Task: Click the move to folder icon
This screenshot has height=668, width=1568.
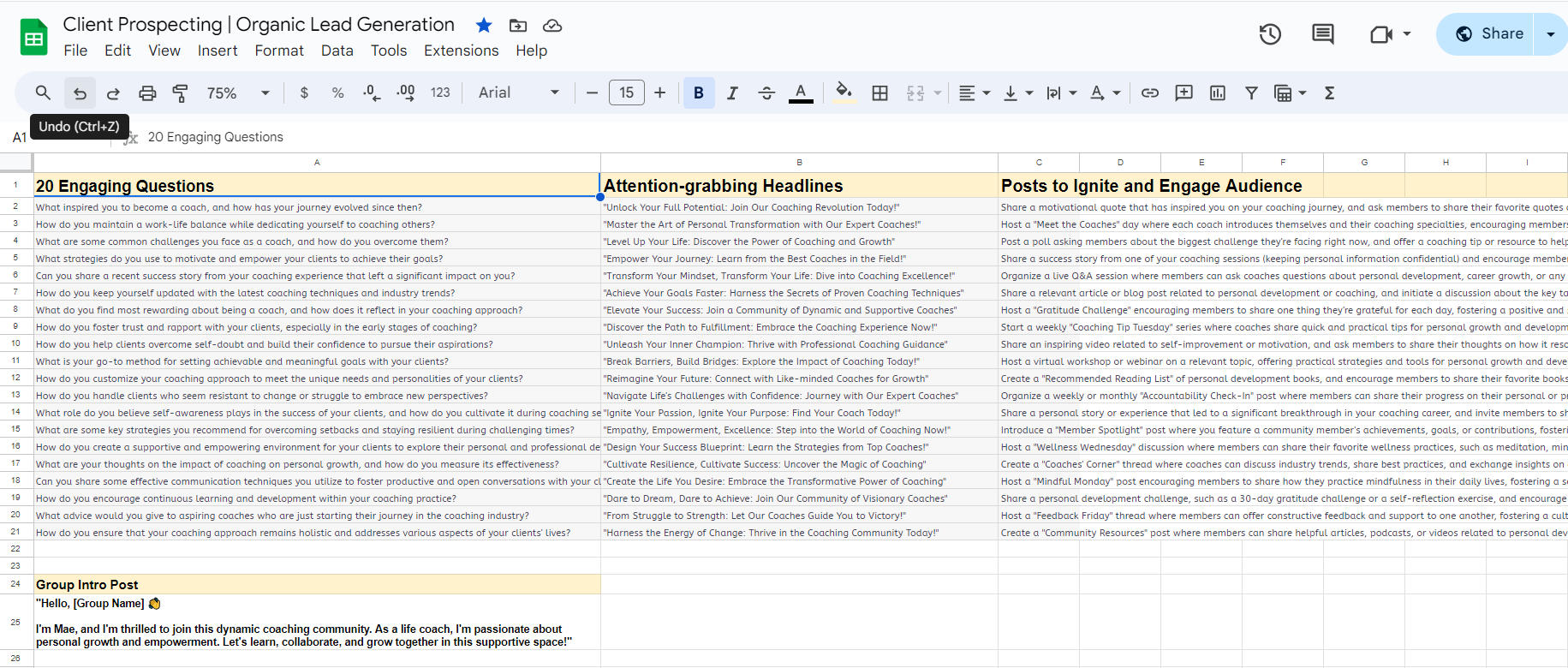Action: [x=518, y=25]
